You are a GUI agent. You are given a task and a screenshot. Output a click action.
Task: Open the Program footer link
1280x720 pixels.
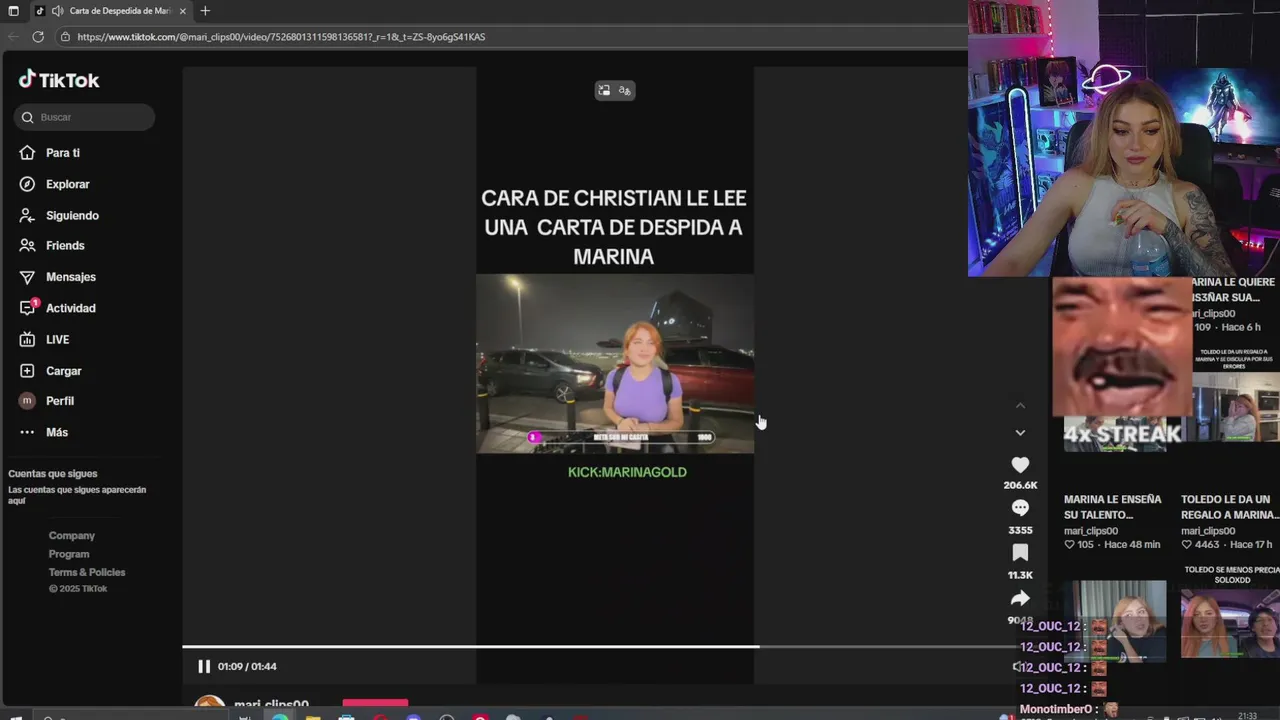pos(69,554)
